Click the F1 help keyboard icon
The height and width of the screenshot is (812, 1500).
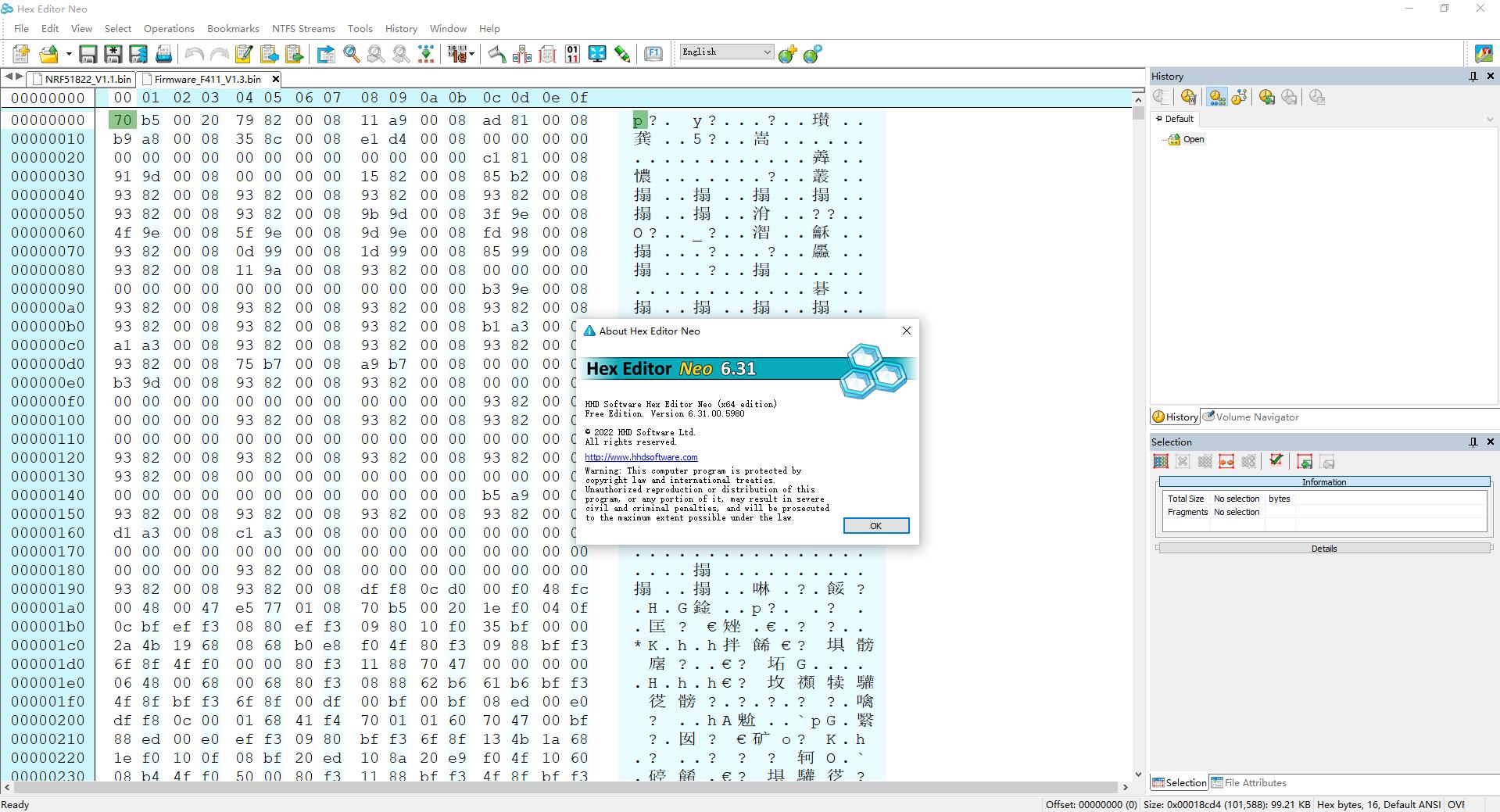(x=653, y=54)
